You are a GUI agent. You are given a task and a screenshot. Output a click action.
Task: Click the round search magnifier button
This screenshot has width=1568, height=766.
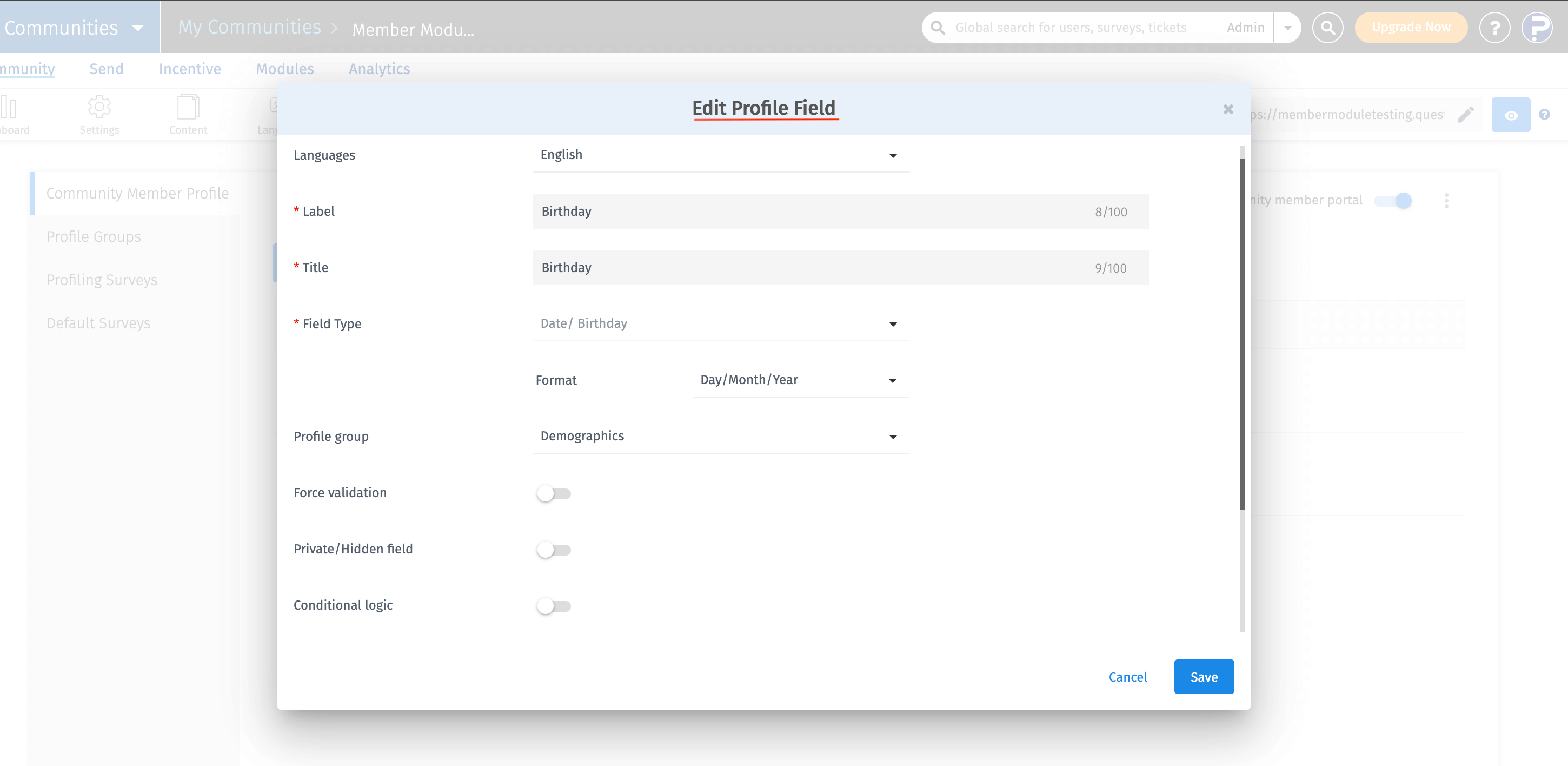[1327, 28]
